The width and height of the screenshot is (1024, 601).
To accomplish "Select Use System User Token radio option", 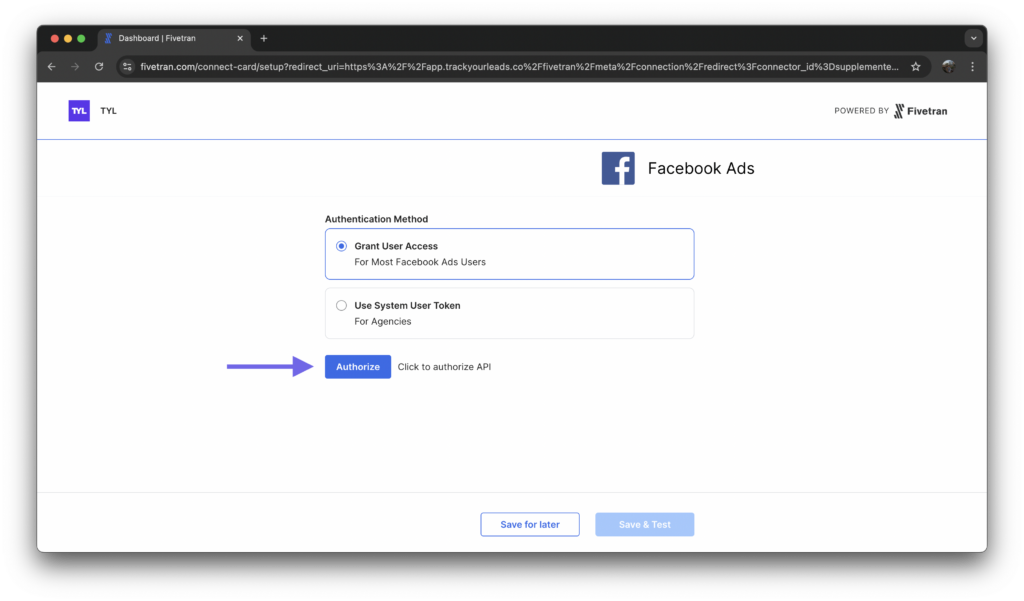I will point(342,305).
